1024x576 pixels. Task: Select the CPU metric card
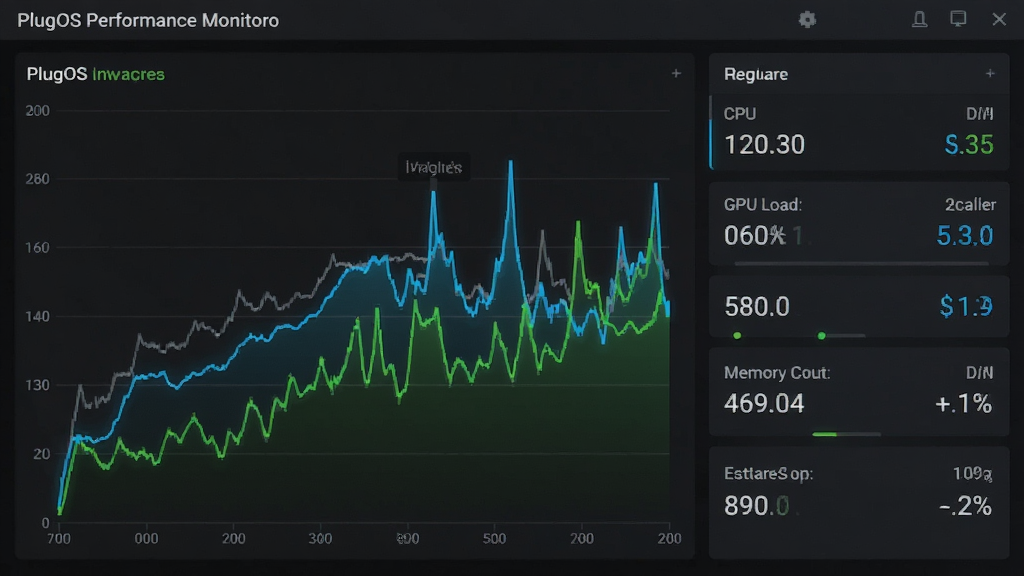pyautogui.click(x=859, y=133)
